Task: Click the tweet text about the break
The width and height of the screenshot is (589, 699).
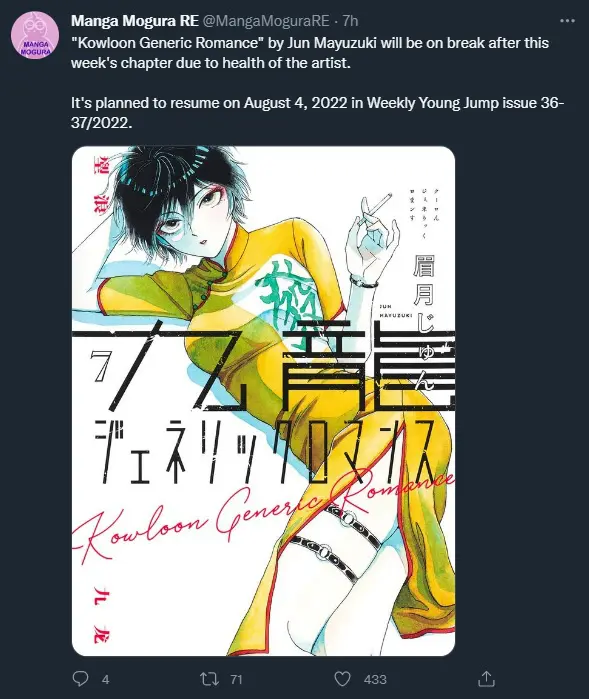Action: click(x=310, y=53)
